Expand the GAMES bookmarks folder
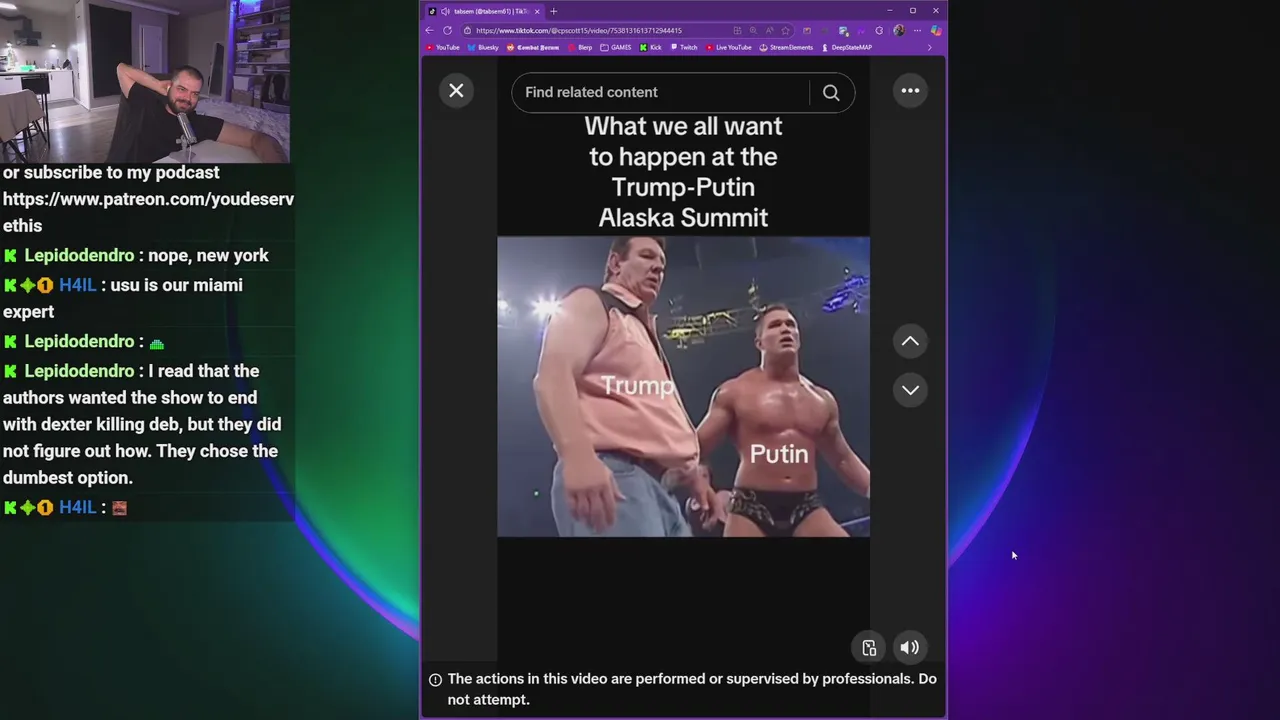 (x=616, y=47)
